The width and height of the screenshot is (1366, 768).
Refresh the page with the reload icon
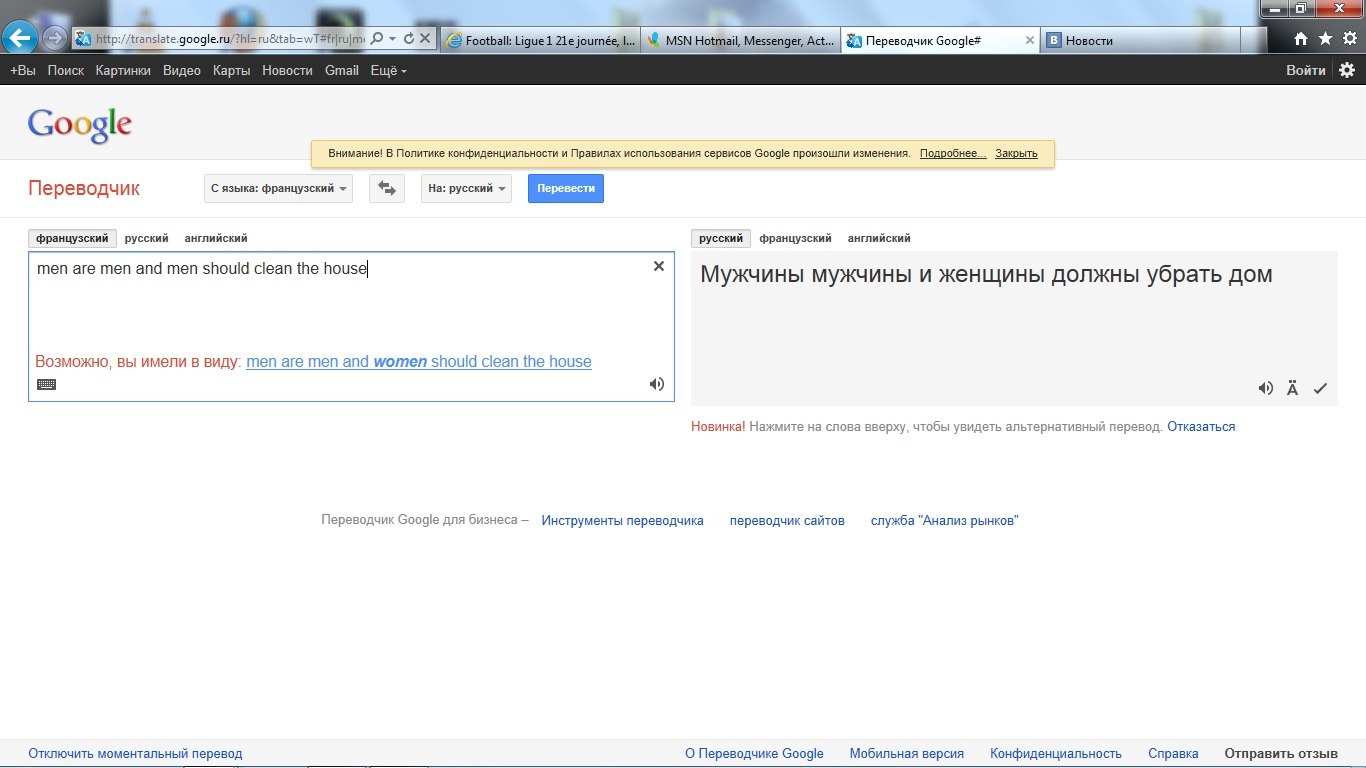pos(408,39)
